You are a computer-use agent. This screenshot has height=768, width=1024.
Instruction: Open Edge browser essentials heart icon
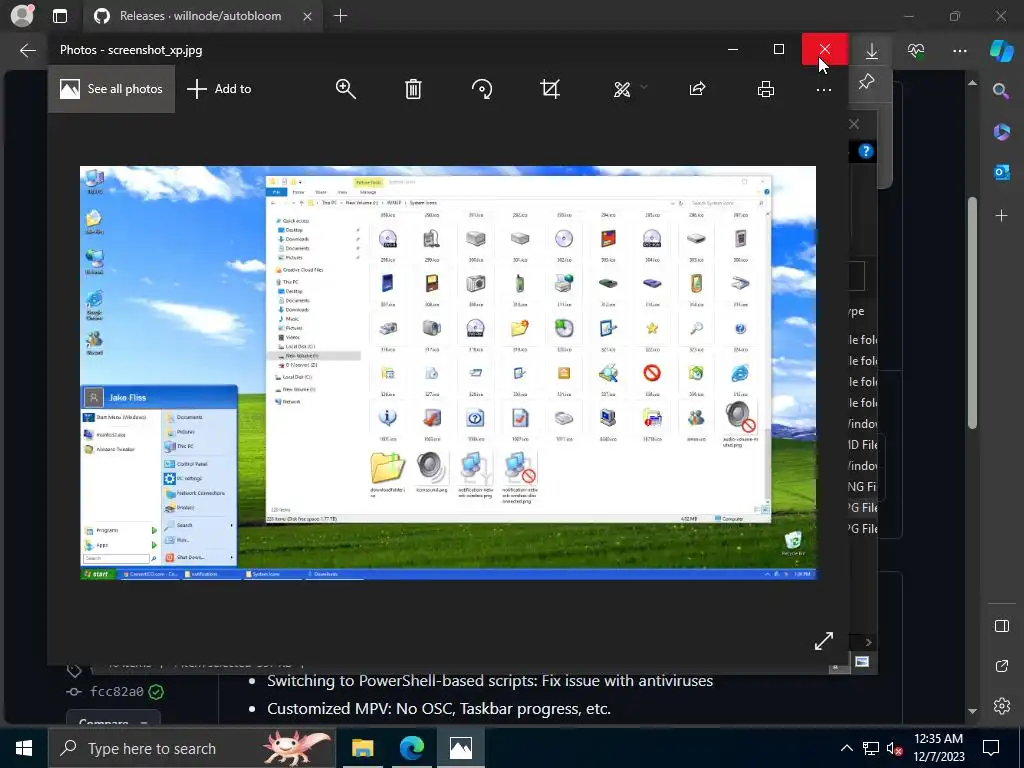[916, 50]
